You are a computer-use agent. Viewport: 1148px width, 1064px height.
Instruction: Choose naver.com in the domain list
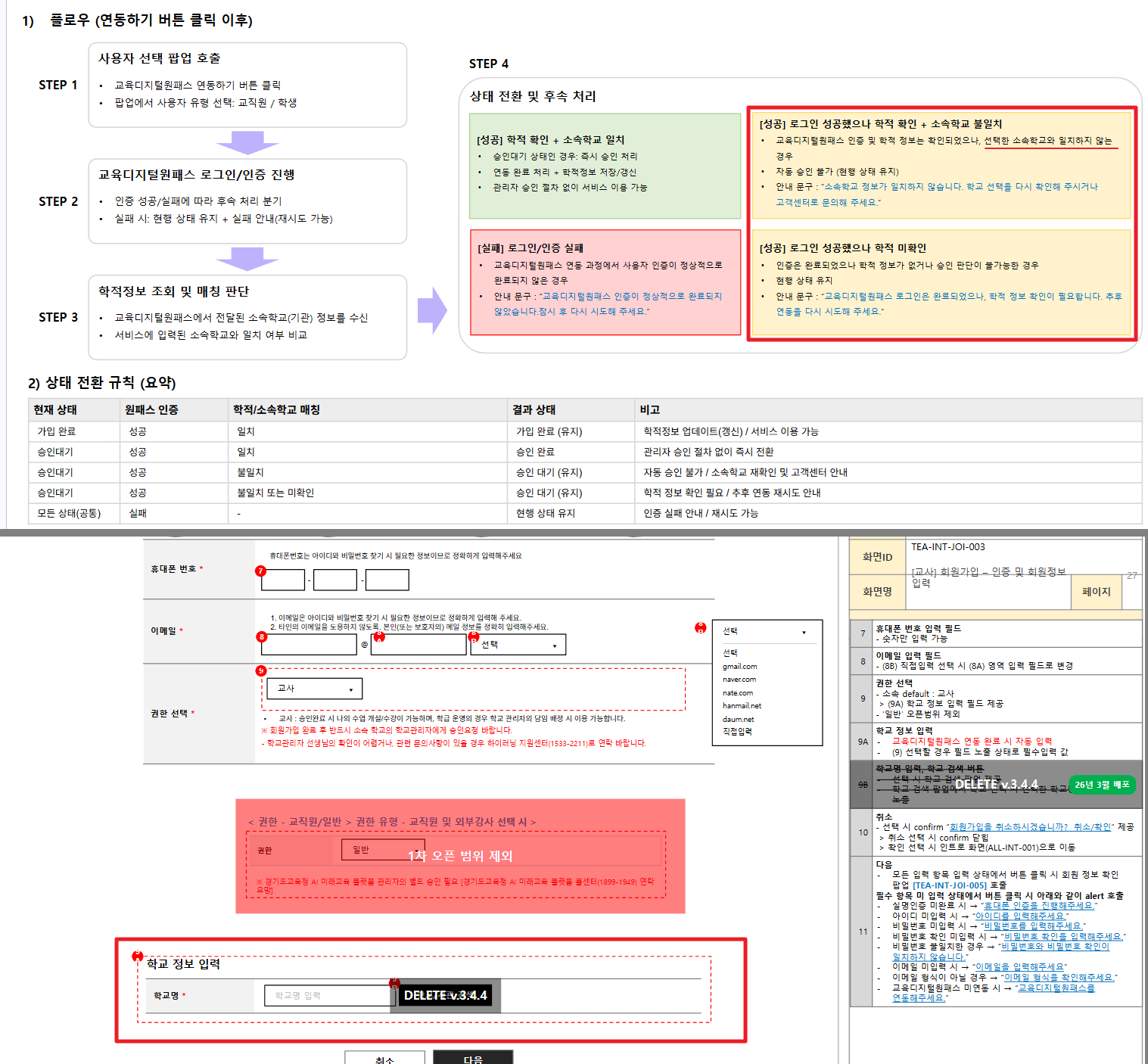coord(739,680)
